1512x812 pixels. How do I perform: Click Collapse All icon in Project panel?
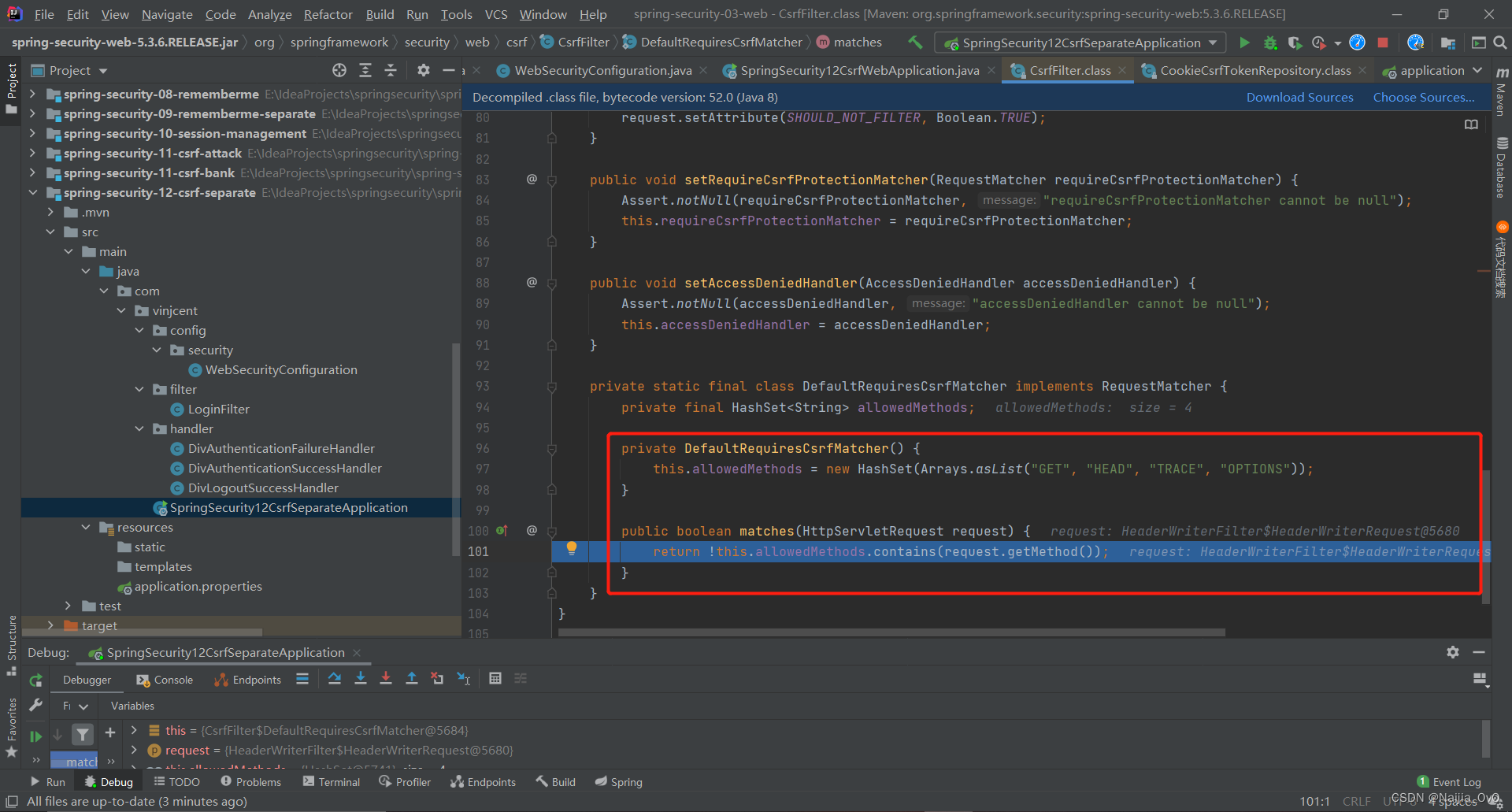(x=391, y=70)
